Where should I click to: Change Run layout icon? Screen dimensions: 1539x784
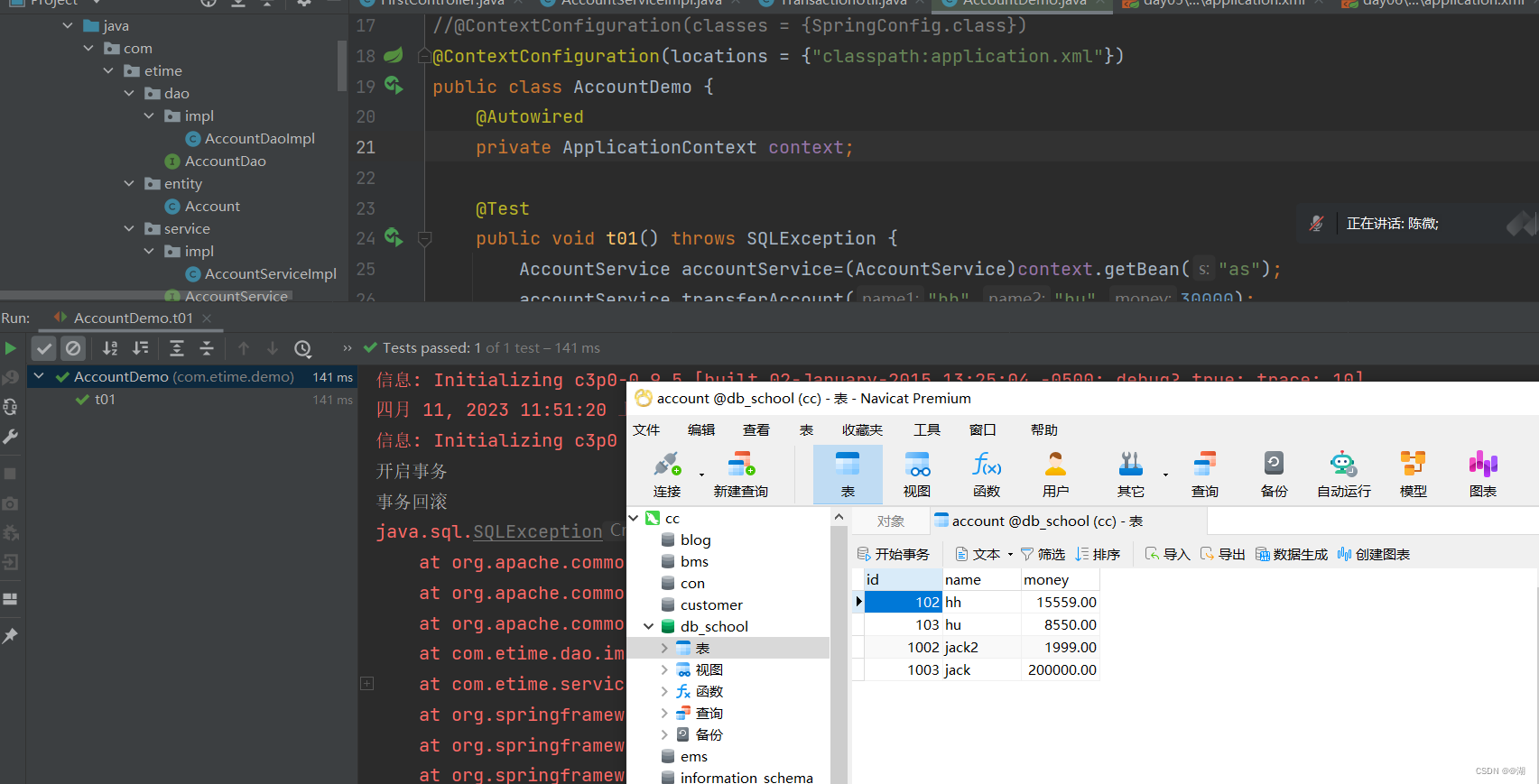pyautogui.click(x=10, y=599)
